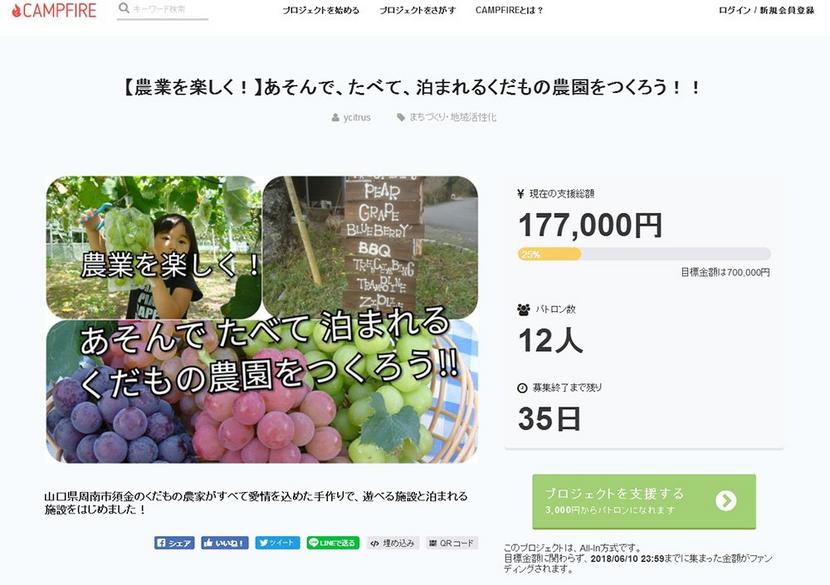830x585 pixels.
Task: Click the CAMPFIRE flame logo
Action: (x=54, y=11)
